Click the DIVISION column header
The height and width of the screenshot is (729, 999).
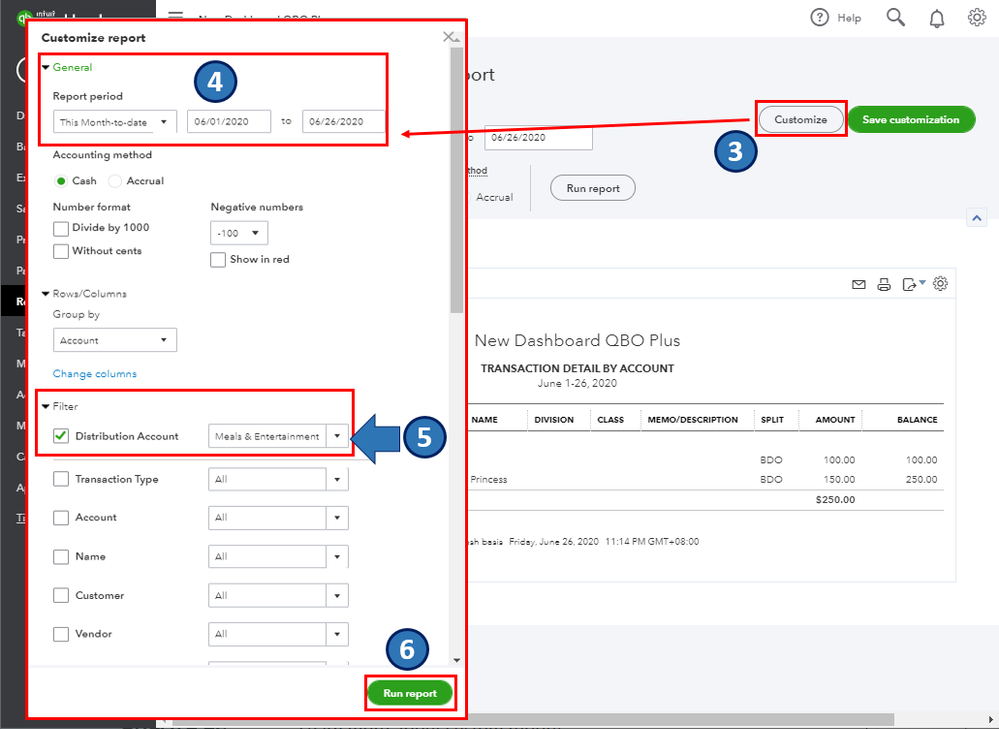coord(554,420)
